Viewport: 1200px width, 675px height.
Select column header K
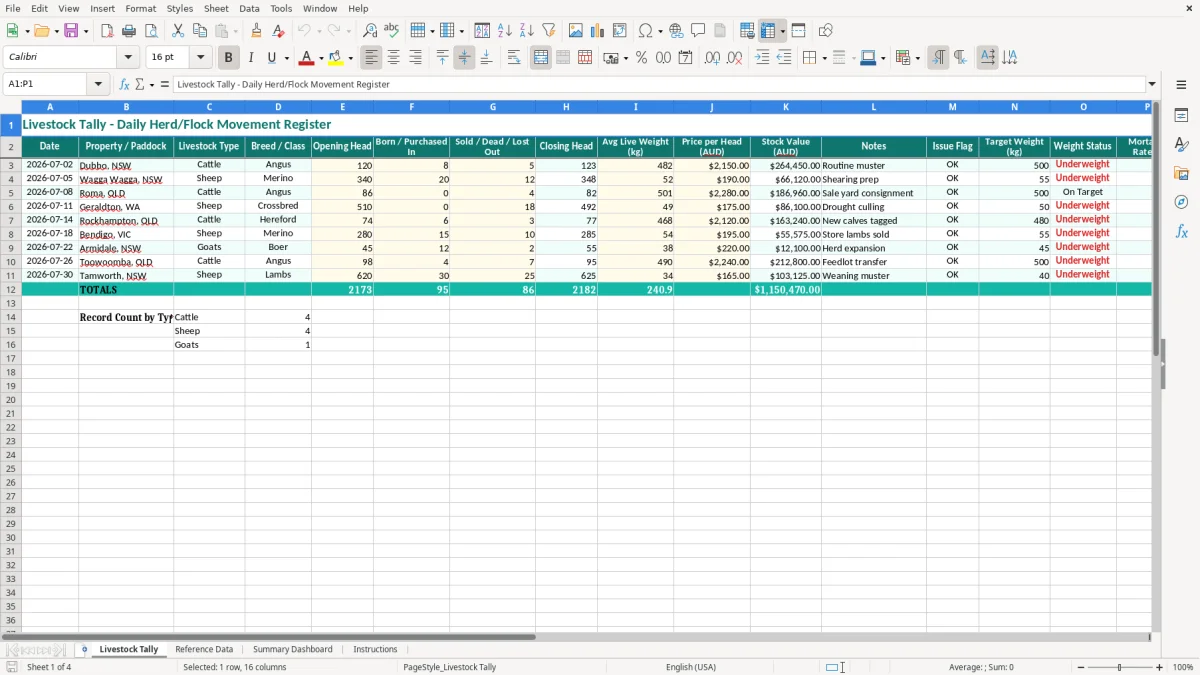(x=785, y=107)
